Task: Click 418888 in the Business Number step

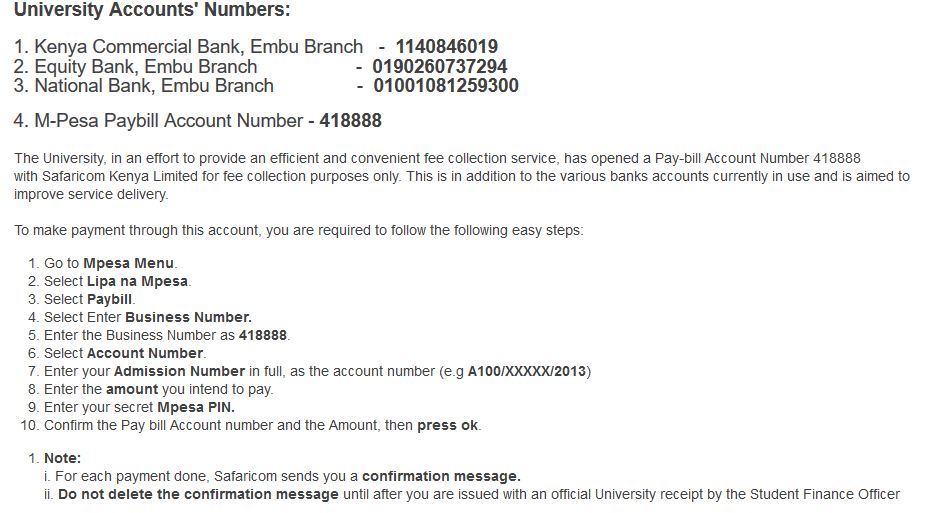Action: click(262, 335)
